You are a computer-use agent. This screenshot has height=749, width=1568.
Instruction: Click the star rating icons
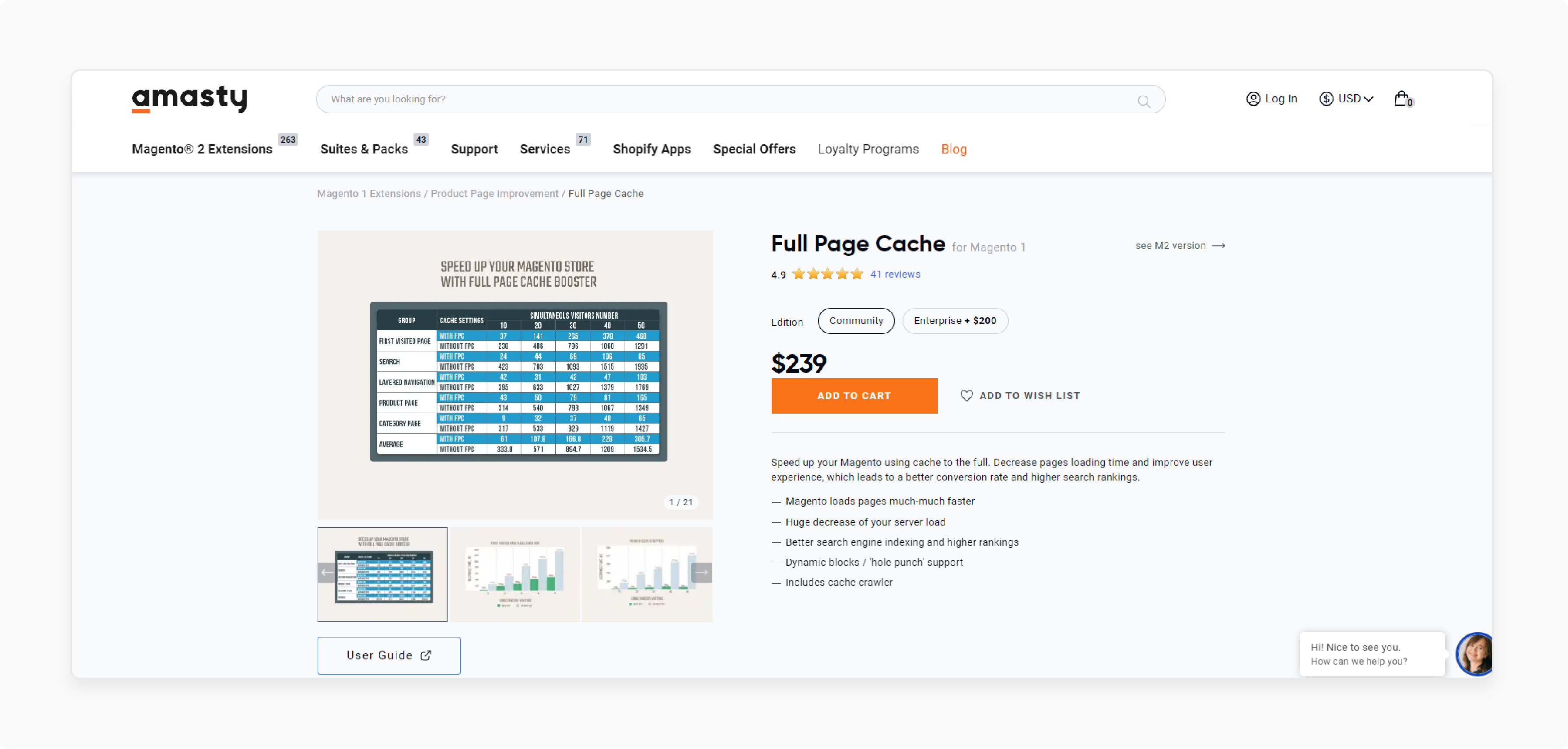(x=827, y=274)
